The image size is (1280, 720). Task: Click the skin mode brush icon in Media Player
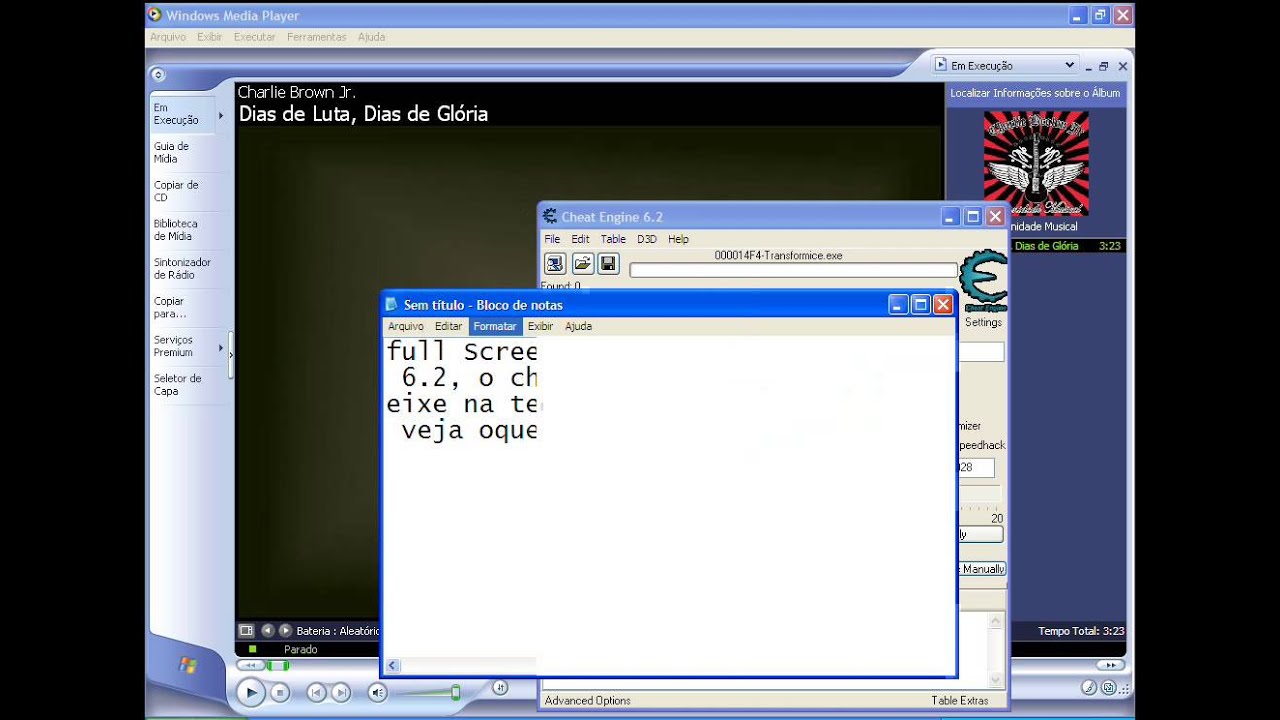tap(1090, 687)
